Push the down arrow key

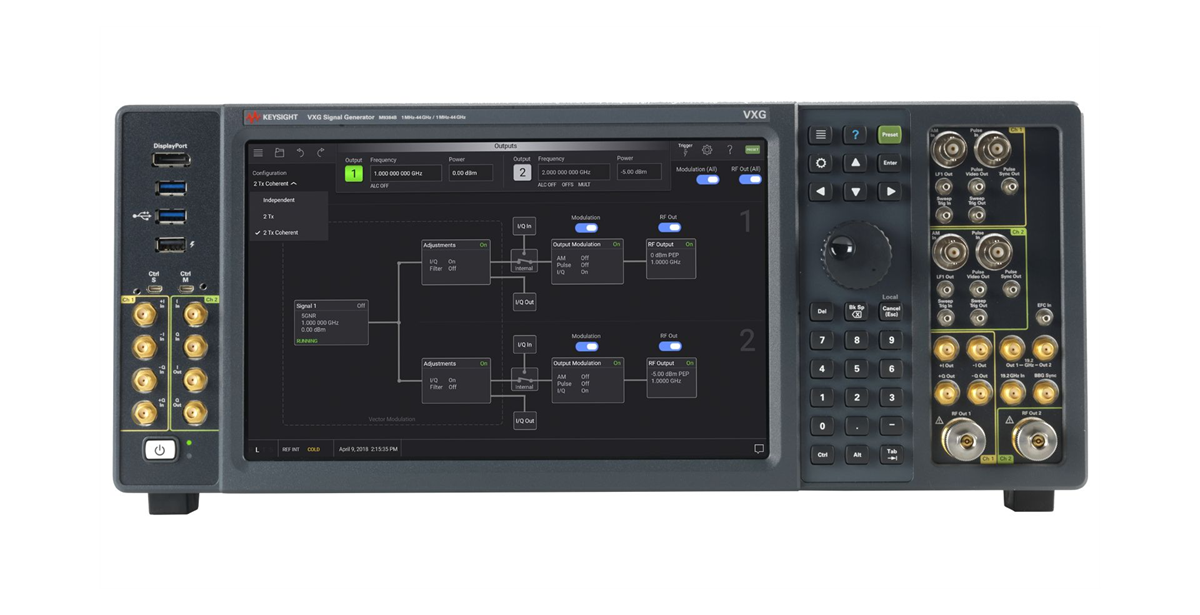(855, 191)
